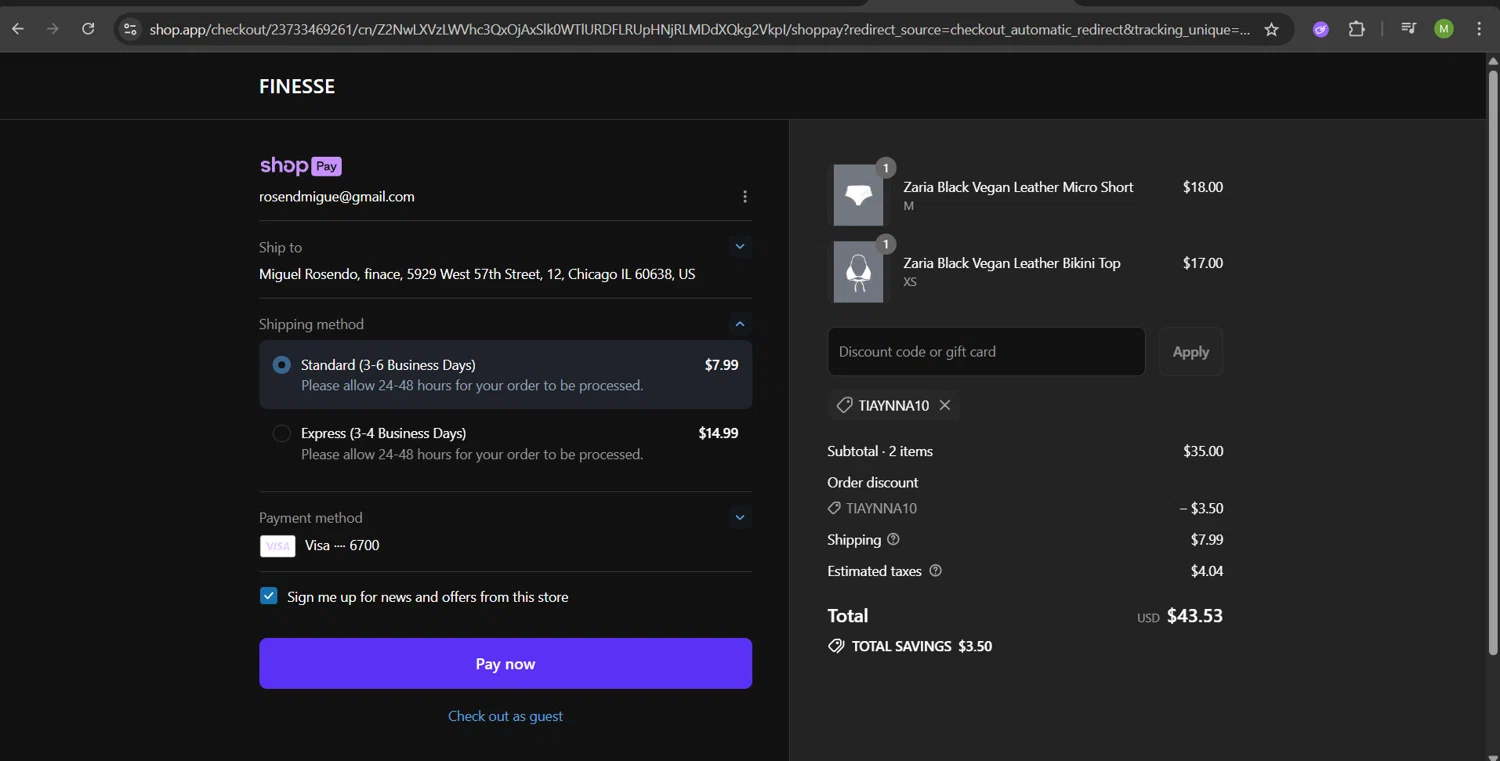Click the $14.99 Express shipping price
Viewport: 1500px width, 761px height.
(x=718, y=433)
